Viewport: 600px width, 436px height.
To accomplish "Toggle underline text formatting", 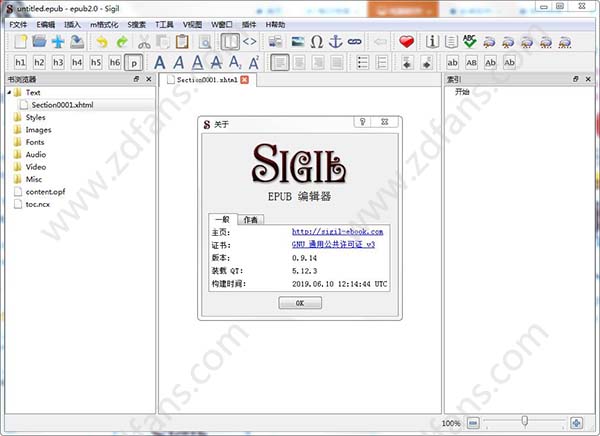I will (x=197, y=62).
